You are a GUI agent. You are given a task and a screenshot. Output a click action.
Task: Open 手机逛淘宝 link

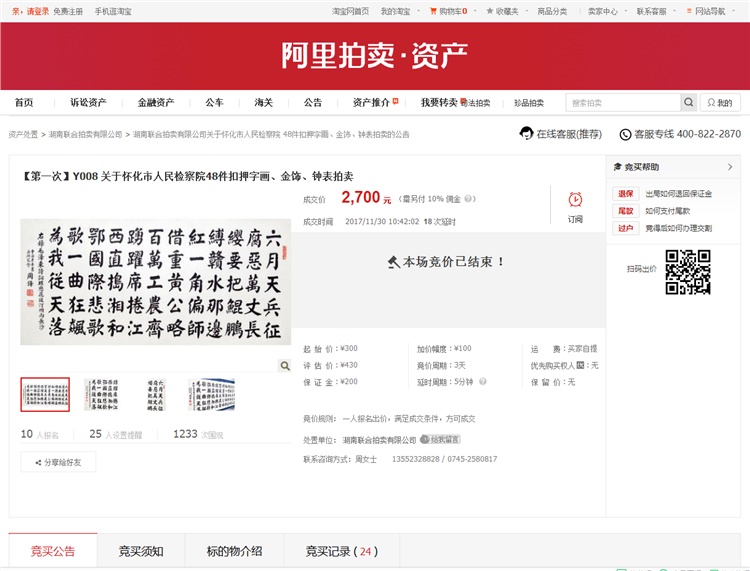point(113,11)
